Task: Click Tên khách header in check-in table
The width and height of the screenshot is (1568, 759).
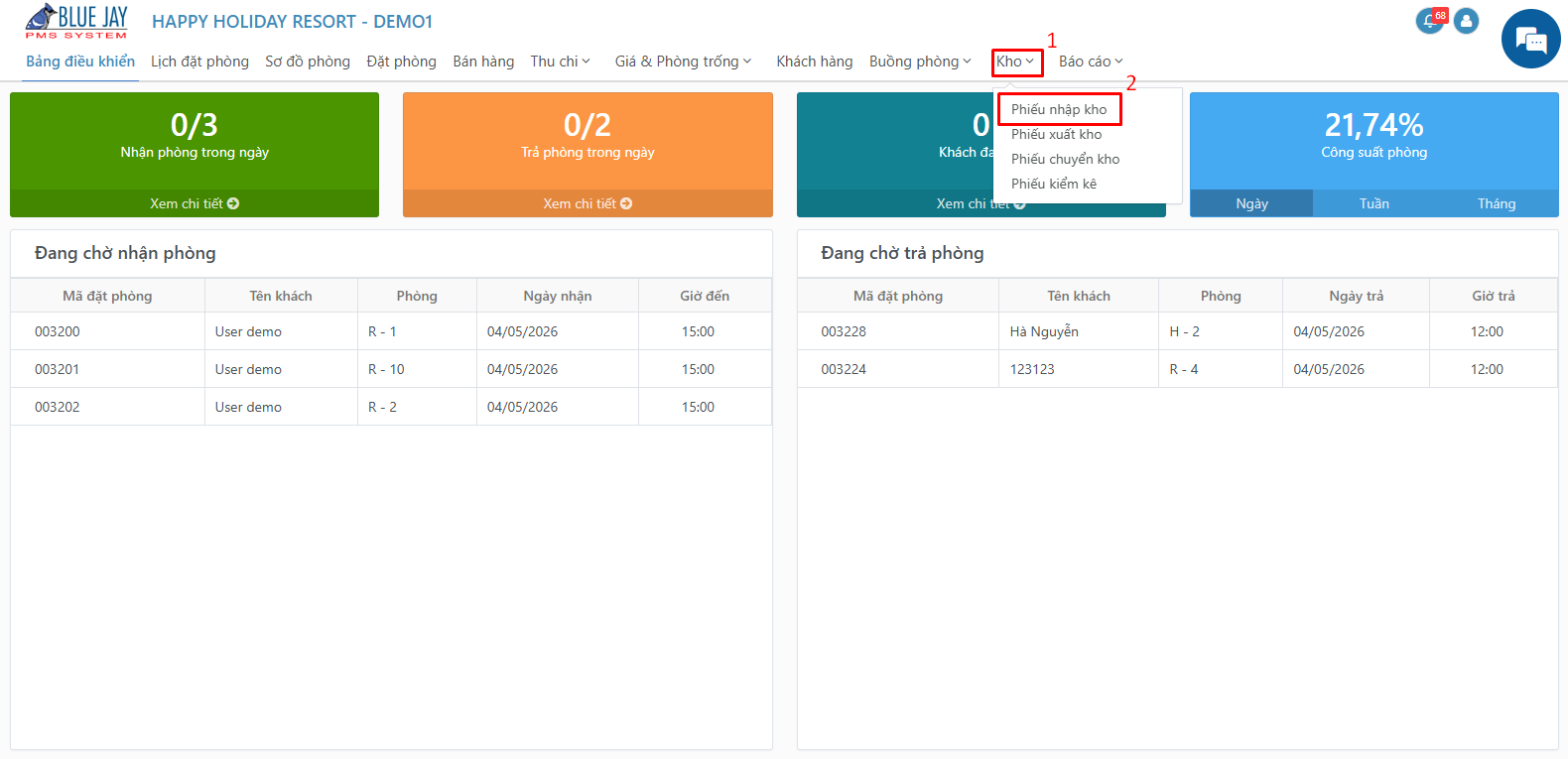Action: point(281,296)
